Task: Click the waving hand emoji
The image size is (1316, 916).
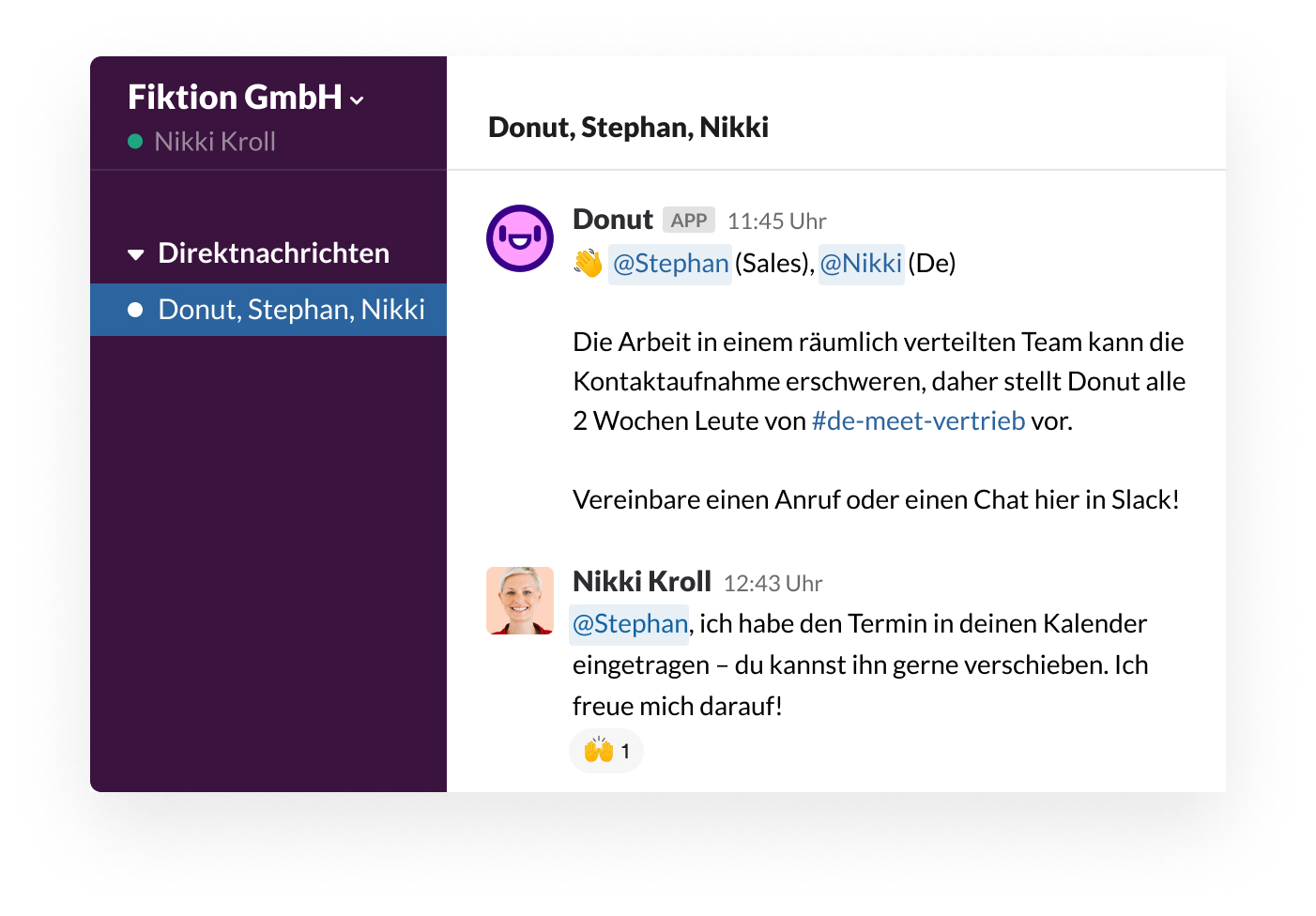Action: (589, 264)
